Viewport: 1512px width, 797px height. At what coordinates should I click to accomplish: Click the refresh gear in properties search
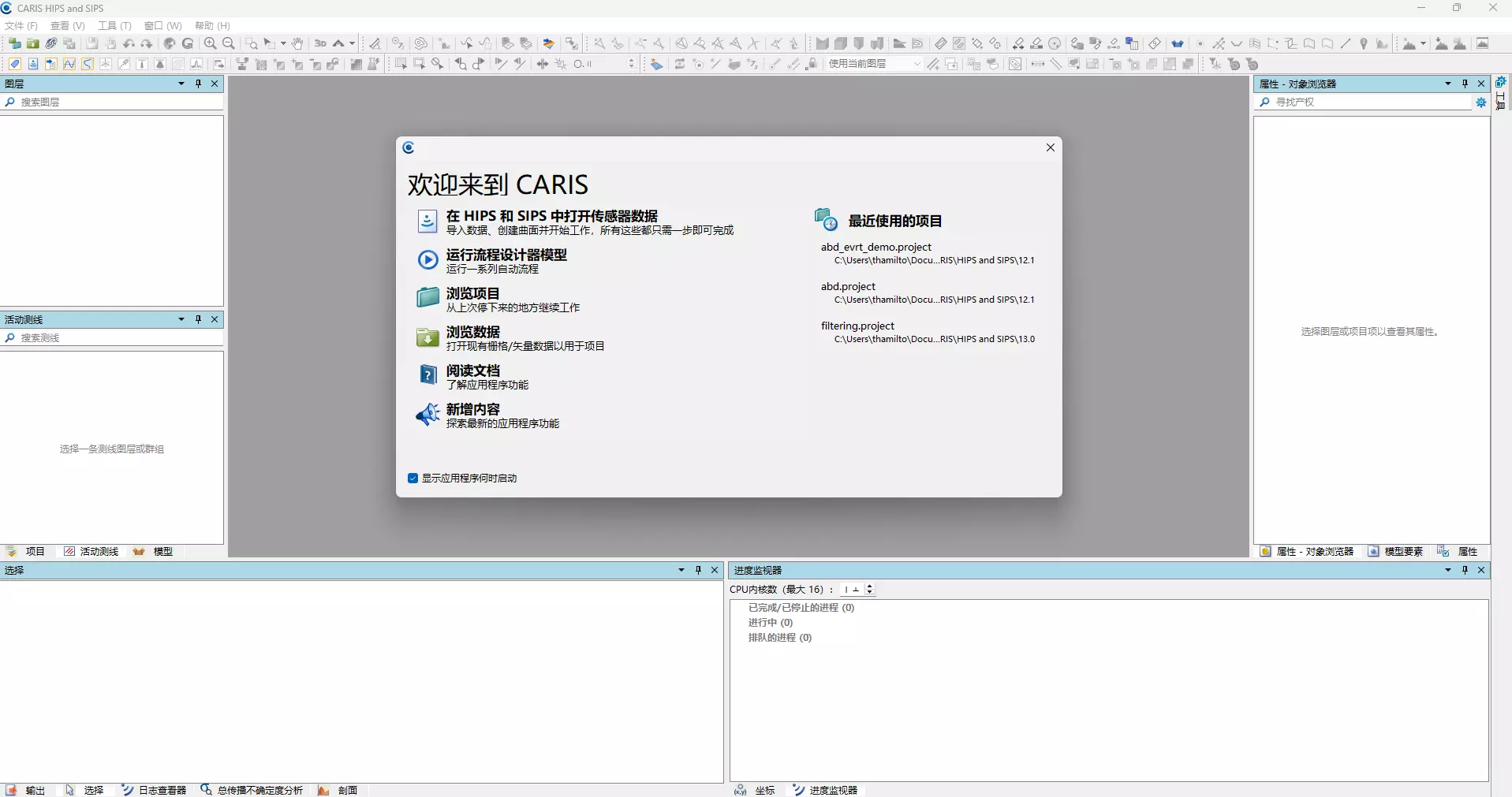1480,102
